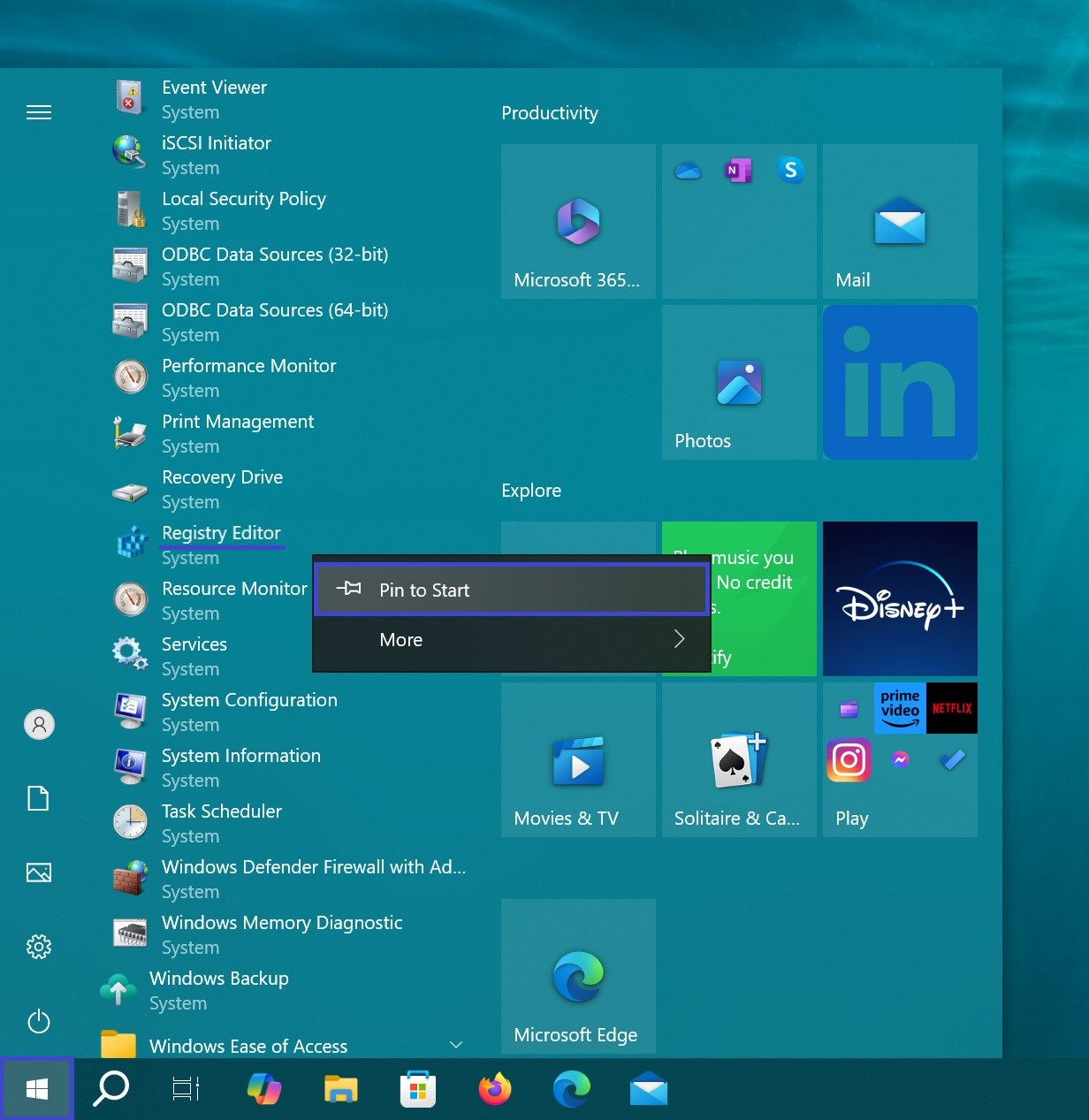The image size is (1089, 1120).
Task: Open the Windows Defender Firewall icon
Action: (130, 877)
